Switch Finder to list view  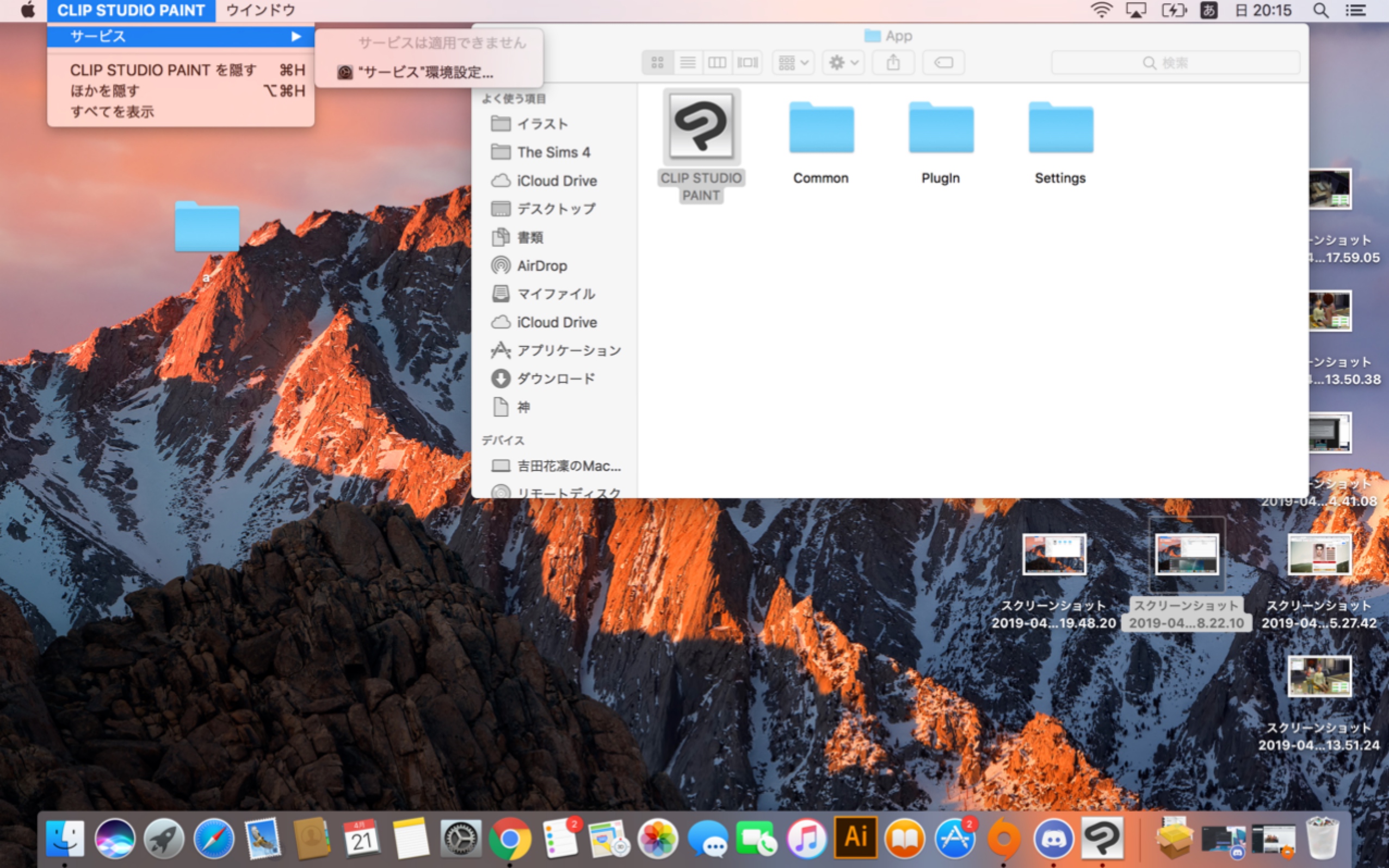tap(687, 62)
